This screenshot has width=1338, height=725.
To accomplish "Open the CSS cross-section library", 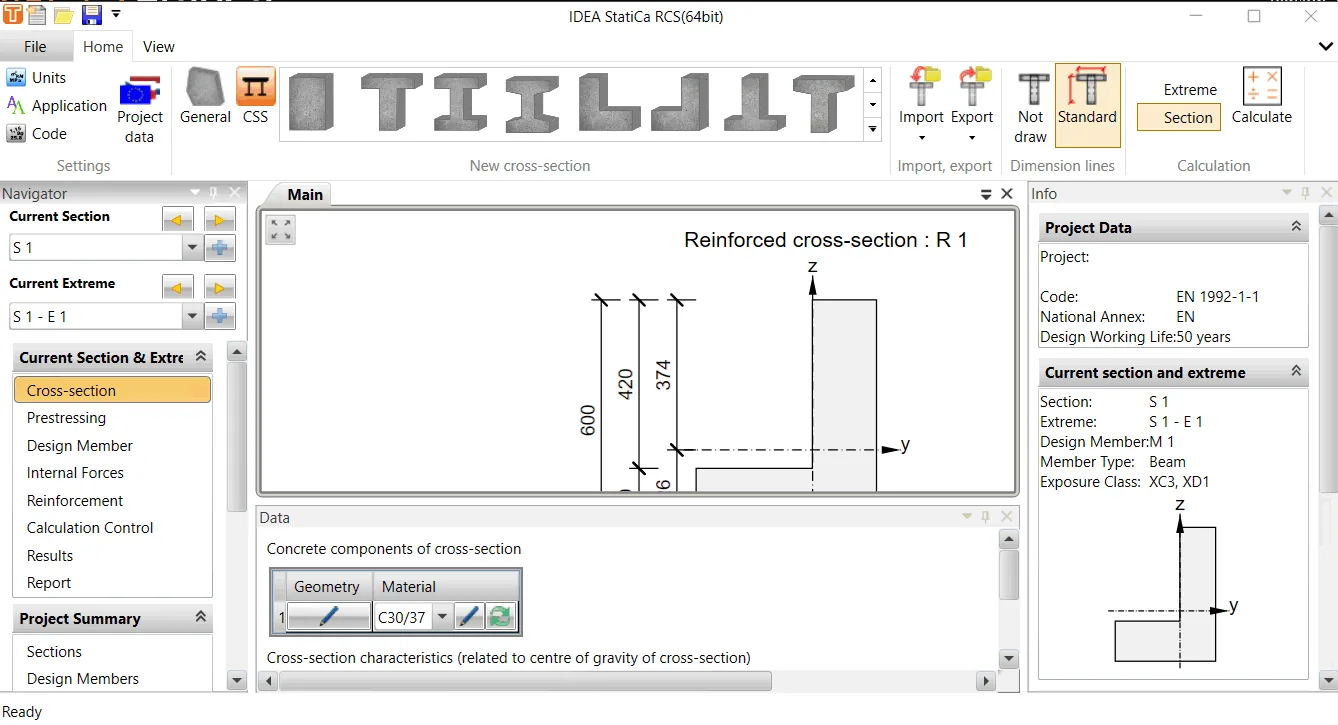I will (256, 97).
